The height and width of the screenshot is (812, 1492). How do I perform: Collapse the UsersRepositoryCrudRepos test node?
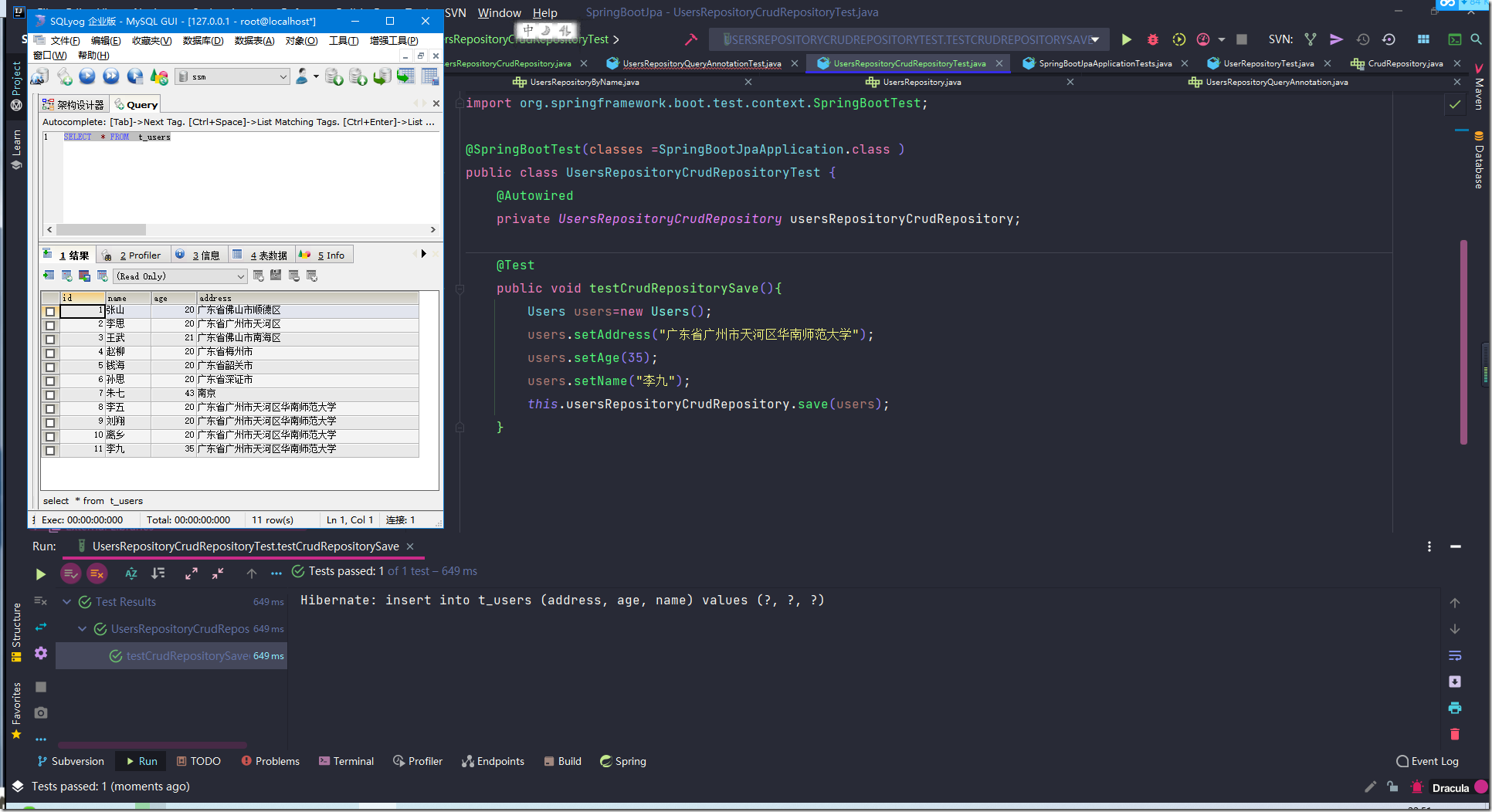(x=82, y=628)
